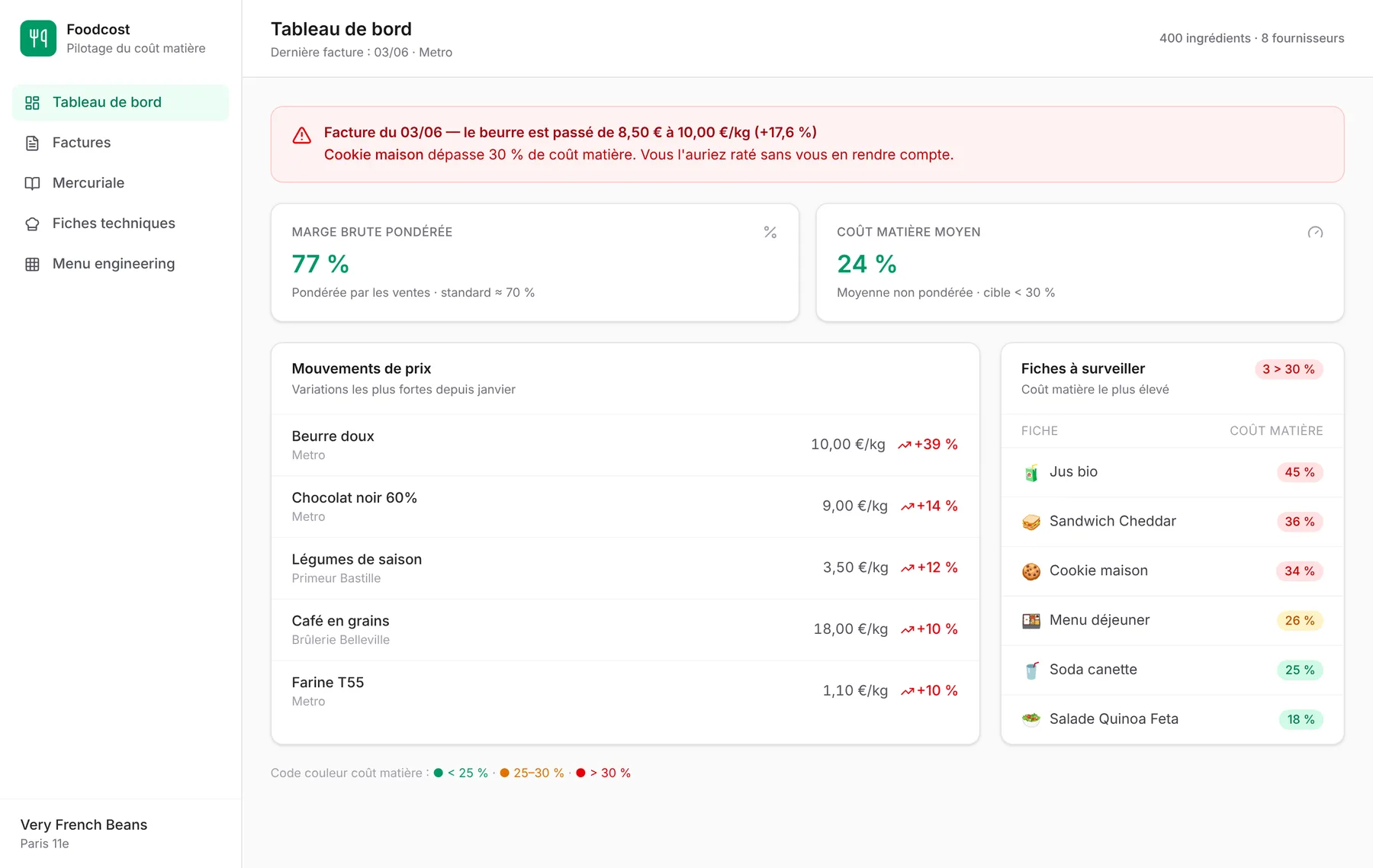1373x868 pixels.
Task: Click the Fiches techniques chef hat icon
Action: pyautogui.click(x=32, y=224)
